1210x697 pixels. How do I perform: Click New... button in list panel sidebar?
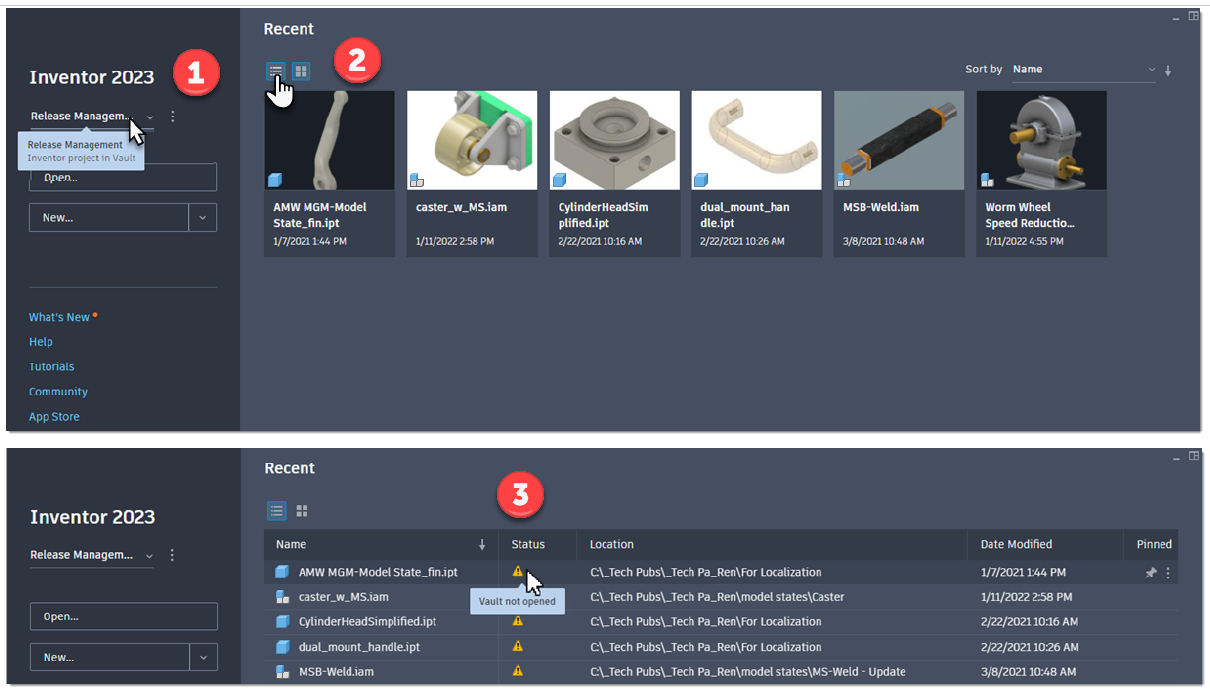tap(109, 657)
